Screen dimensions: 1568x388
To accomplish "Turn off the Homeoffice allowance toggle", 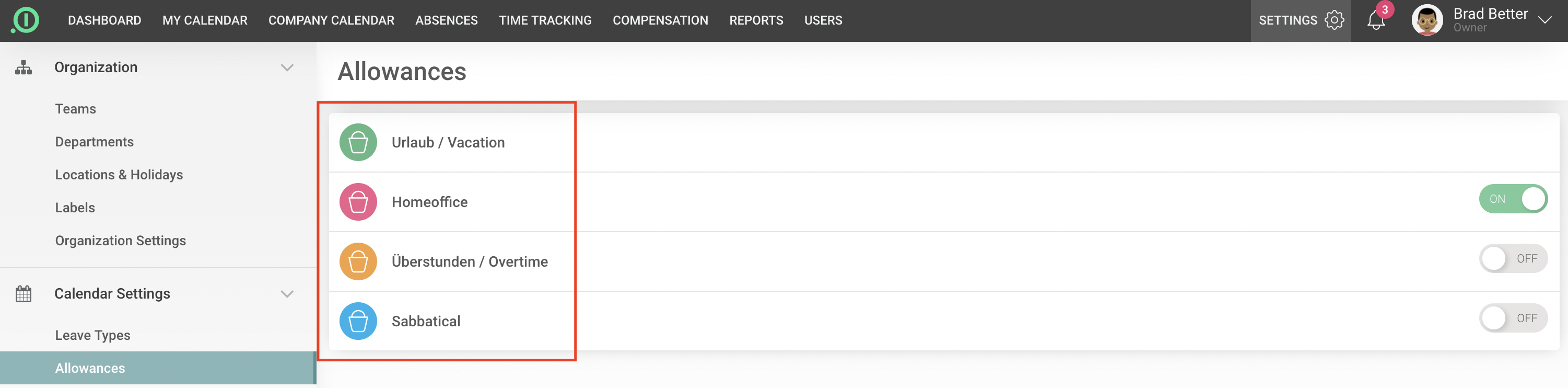I will point(1513,199).
